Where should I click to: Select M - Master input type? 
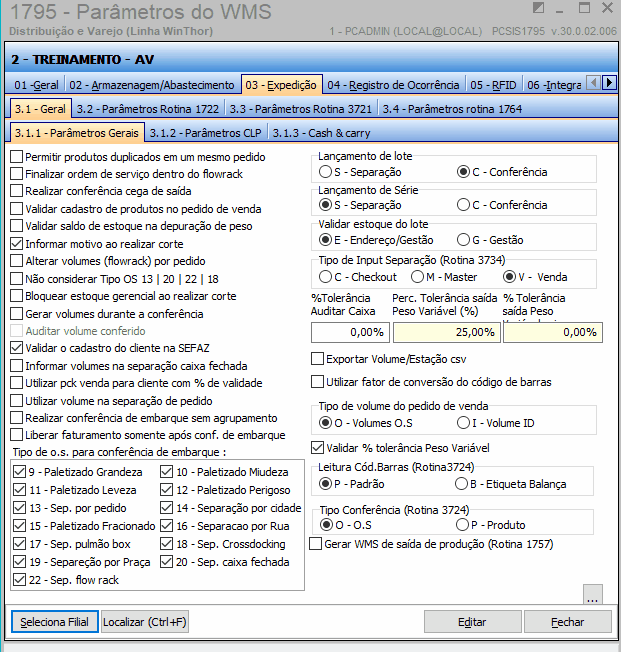point(417,277)
